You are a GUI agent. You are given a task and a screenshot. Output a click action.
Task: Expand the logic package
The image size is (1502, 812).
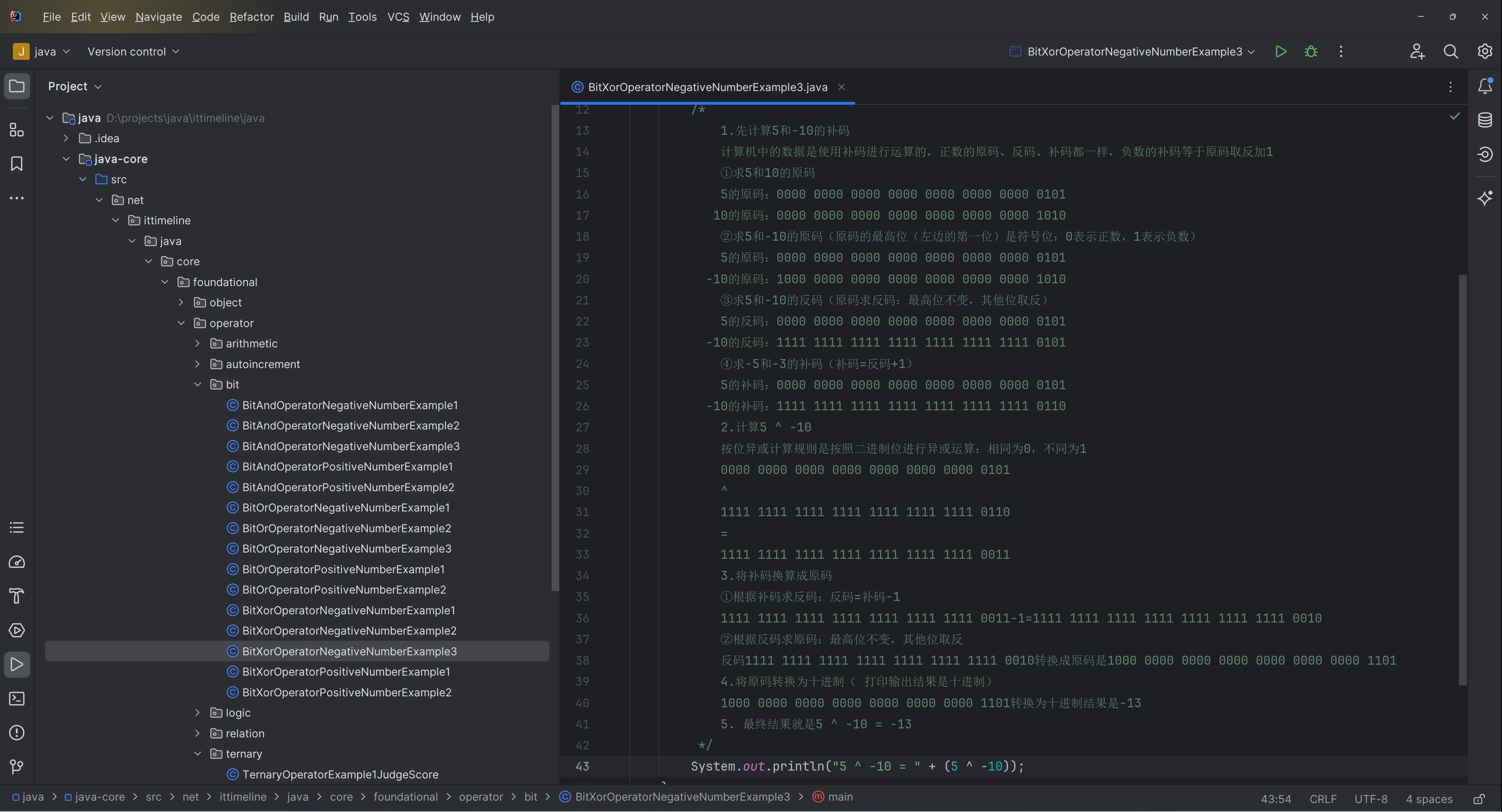[x=197, y=712]
